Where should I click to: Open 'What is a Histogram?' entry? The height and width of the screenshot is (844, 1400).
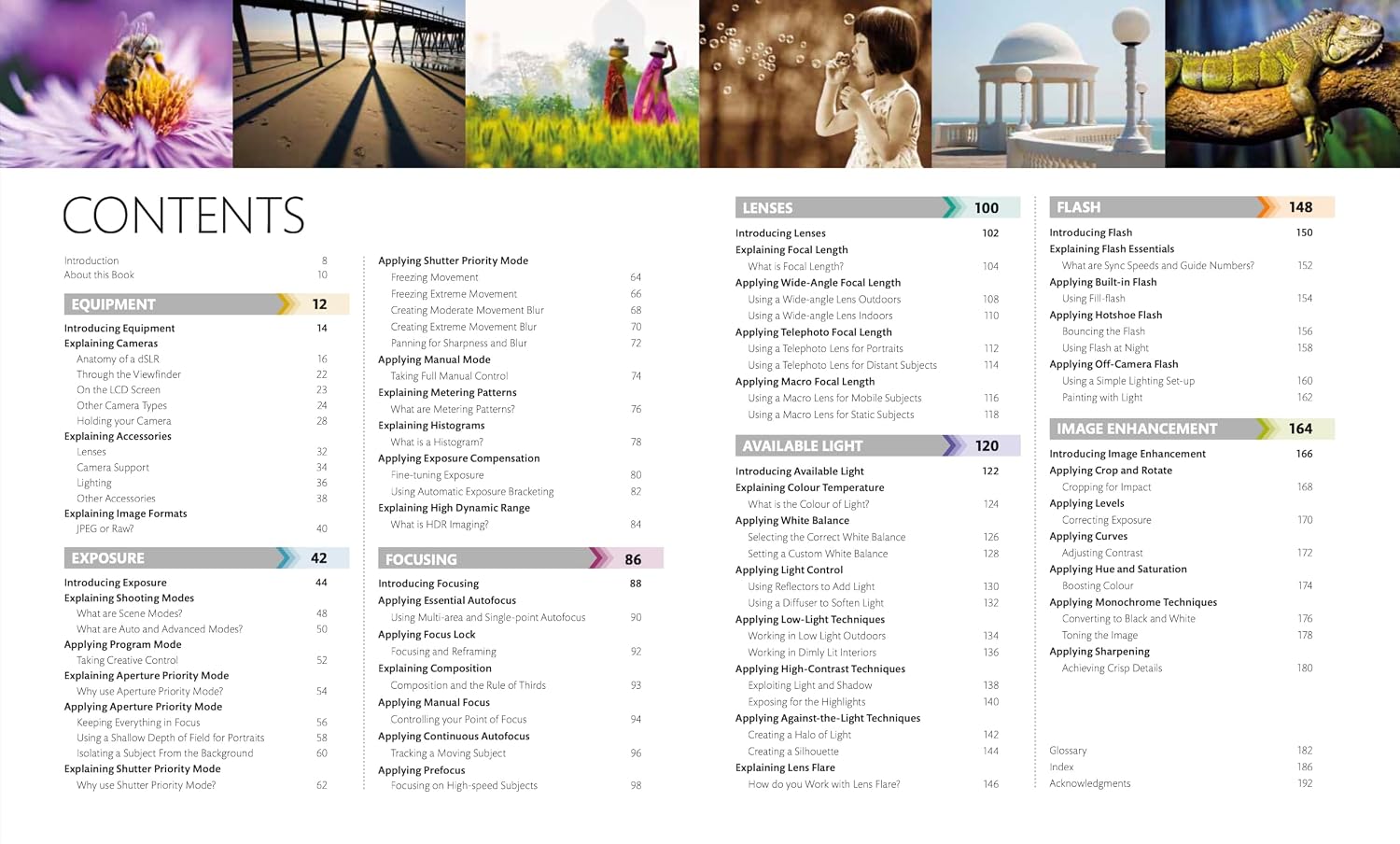coord(437,443)
